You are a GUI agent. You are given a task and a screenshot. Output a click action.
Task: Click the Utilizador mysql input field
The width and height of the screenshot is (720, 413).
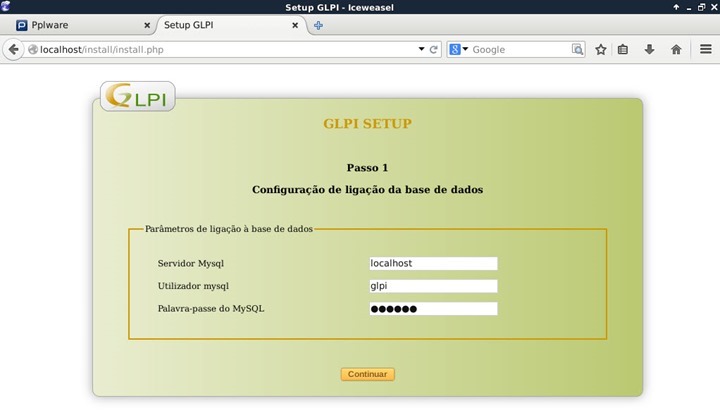[433, 286]
